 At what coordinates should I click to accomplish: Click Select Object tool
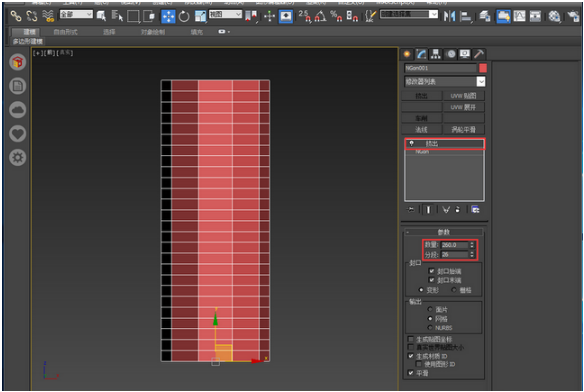point(101,16)
